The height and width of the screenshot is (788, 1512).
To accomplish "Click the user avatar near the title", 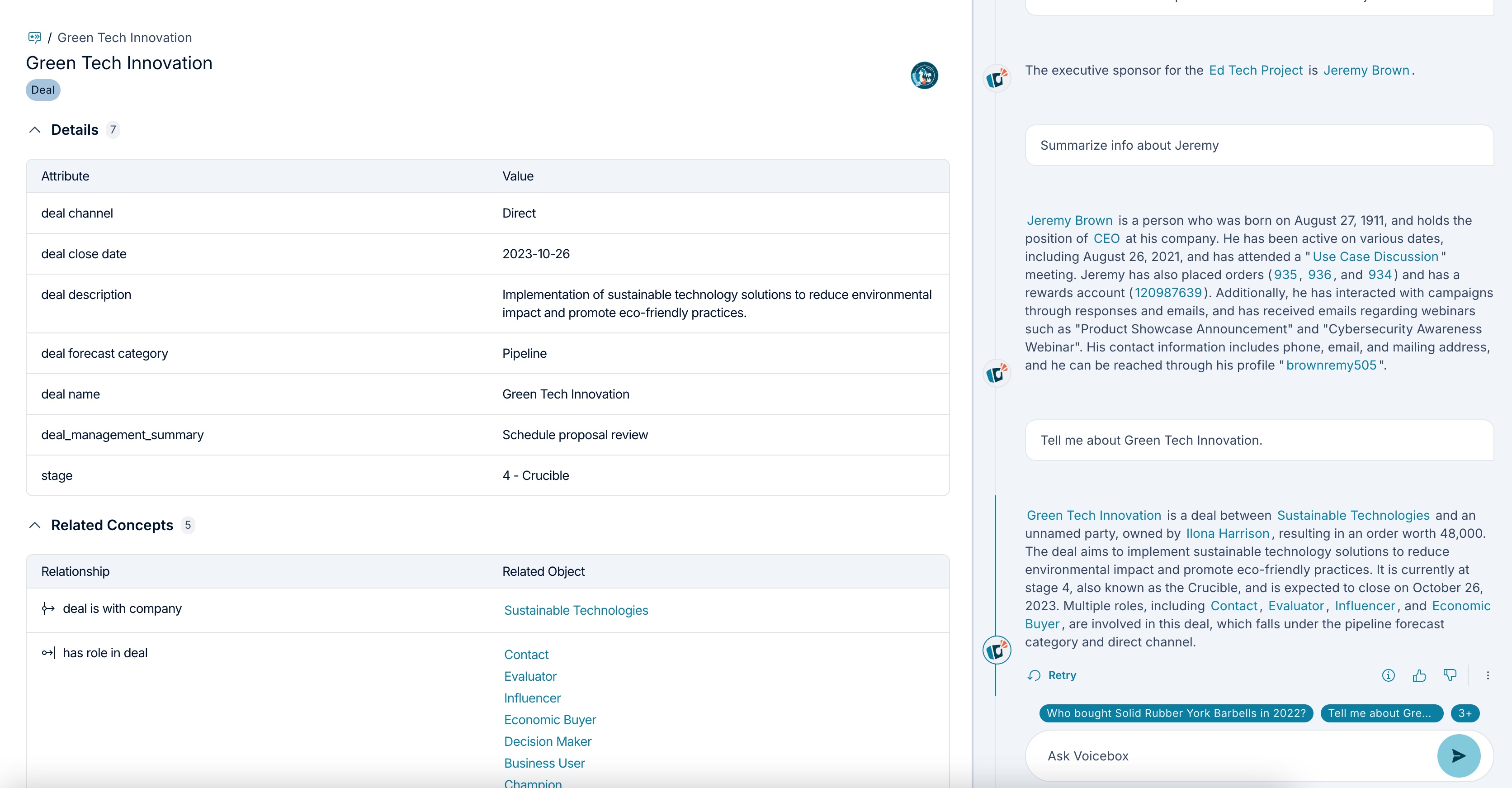I will (924, 76).
